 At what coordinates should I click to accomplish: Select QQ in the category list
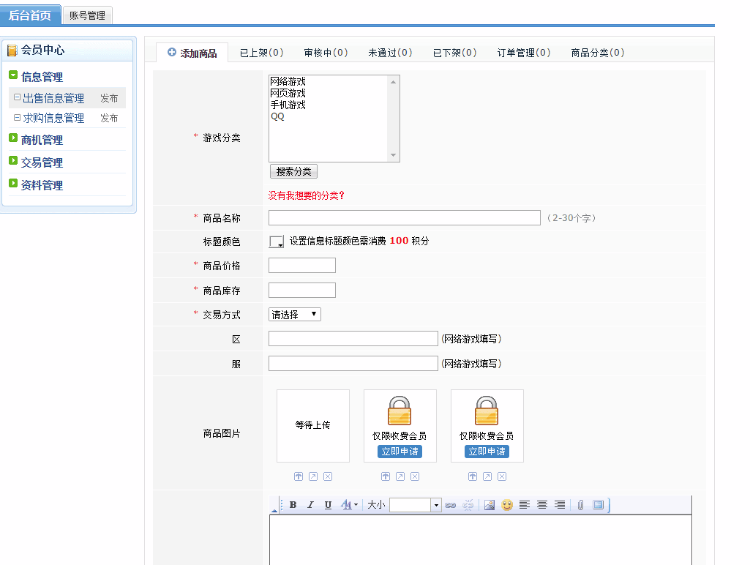(277, 116)
